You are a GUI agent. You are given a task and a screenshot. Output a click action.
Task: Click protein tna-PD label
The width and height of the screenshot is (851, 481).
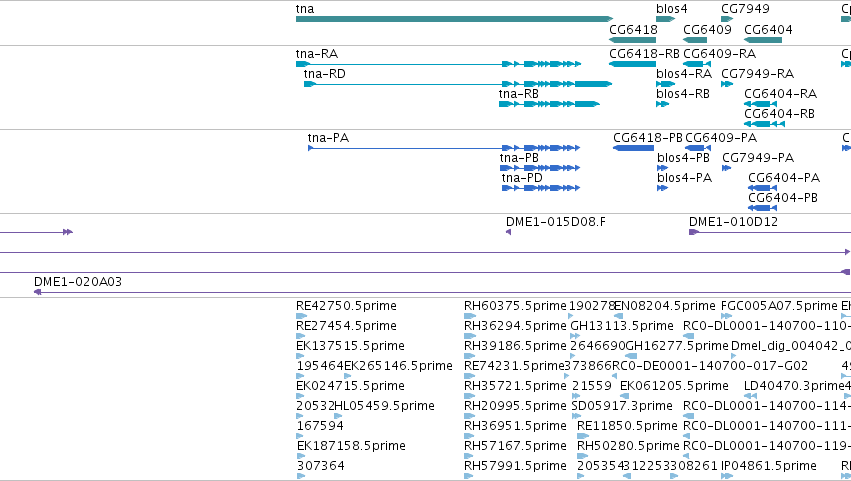pyautogui.click(x=522, y=178)
